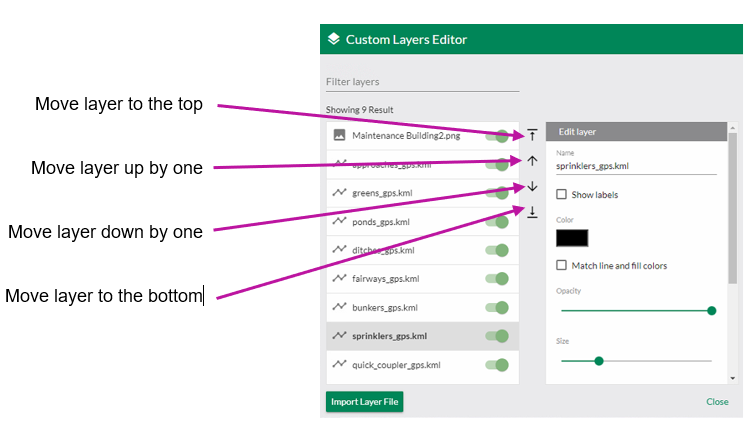Move layer to the bottom arrow icon
Screen dimensions: 754x428
tap(532, 212)
